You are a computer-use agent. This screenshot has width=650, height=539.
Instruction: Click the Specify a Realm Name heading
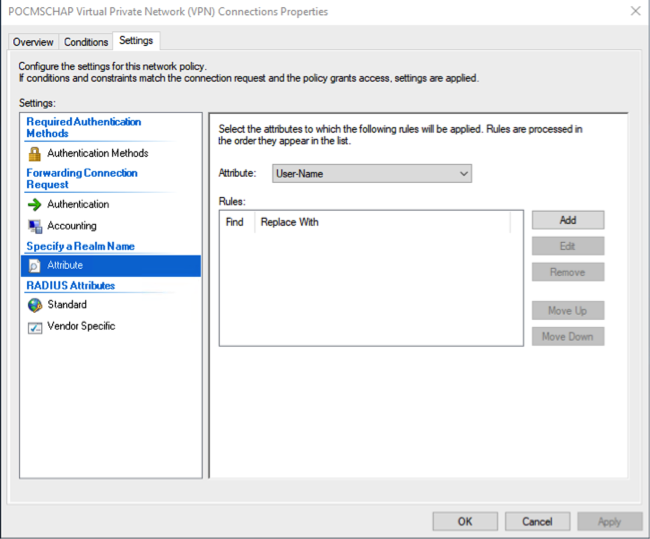80,246
